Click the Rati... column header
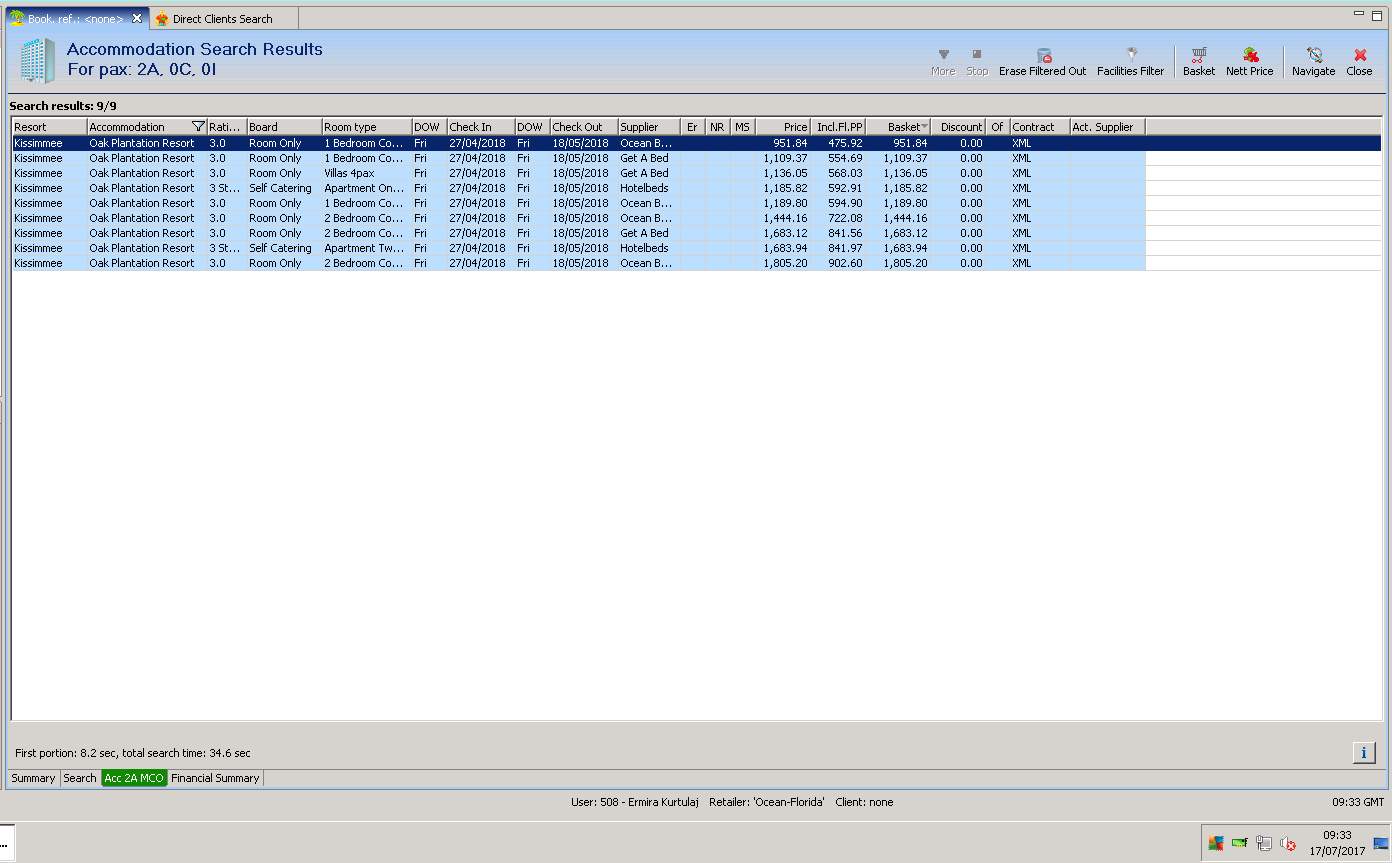Viewport: 1392px width, 863px height. tap(227, 127)
